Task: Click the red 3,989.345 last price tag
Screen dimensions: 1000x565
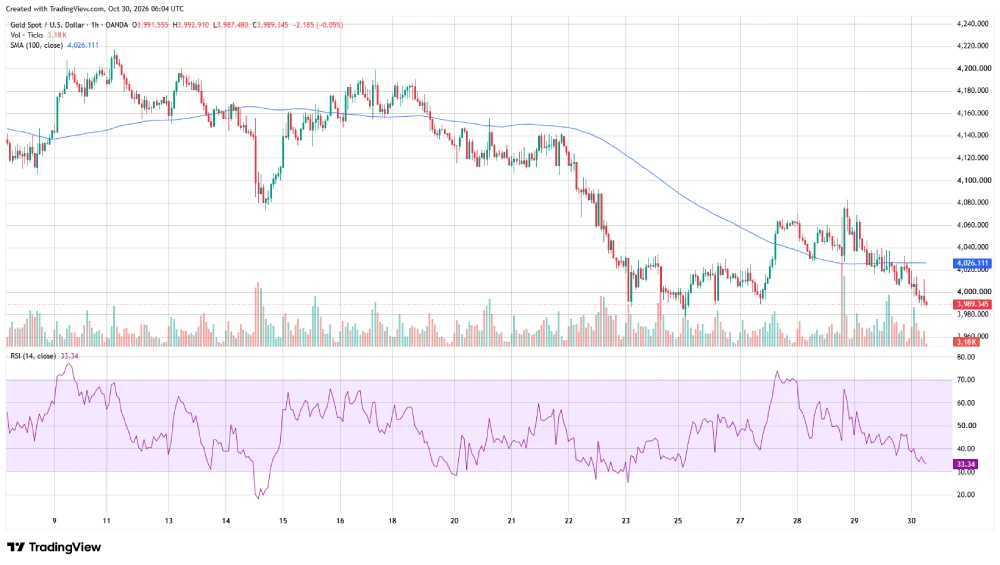Action: pos(972,304)
